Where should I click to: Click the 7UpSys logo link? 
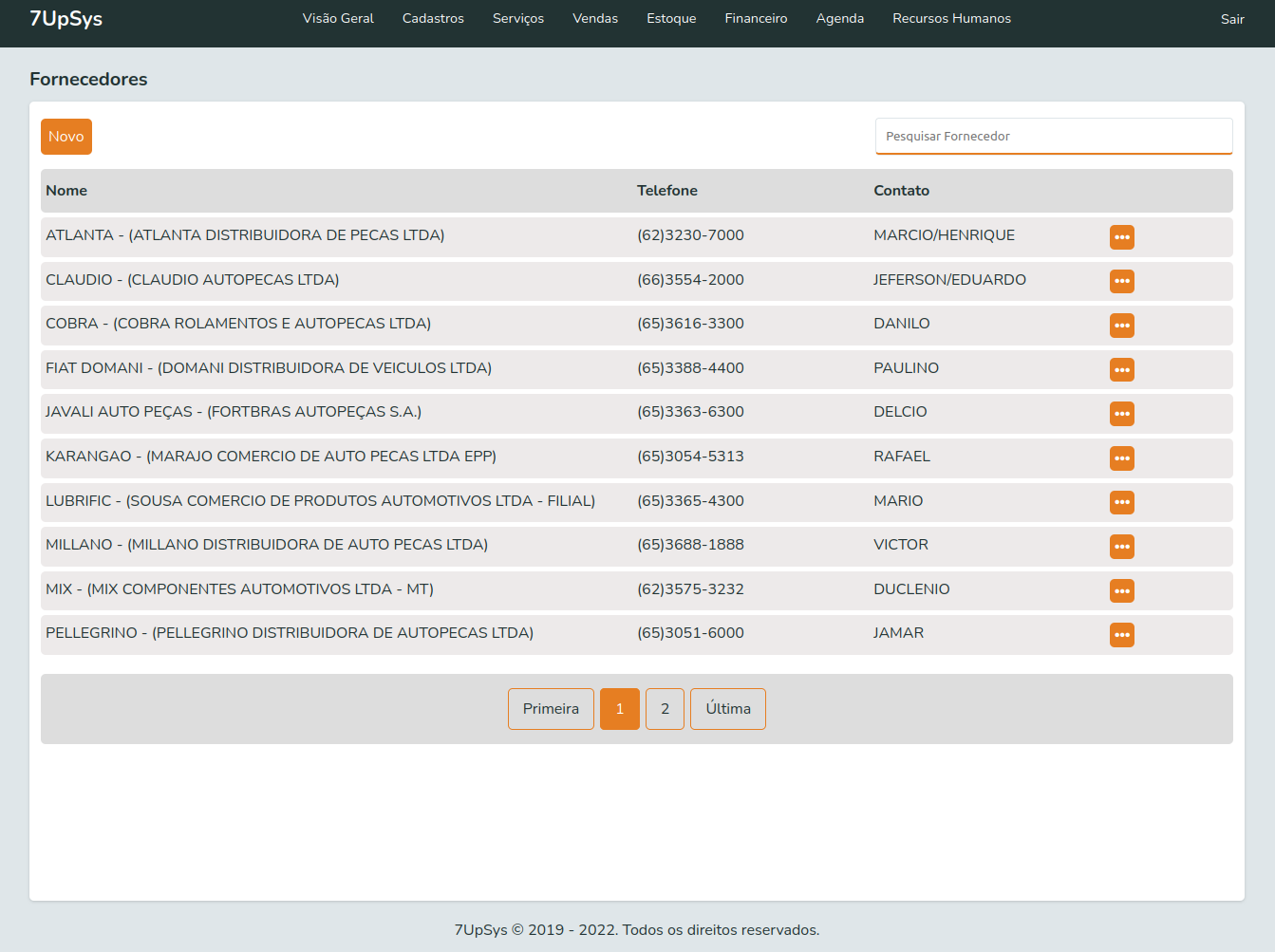(66, 18)
